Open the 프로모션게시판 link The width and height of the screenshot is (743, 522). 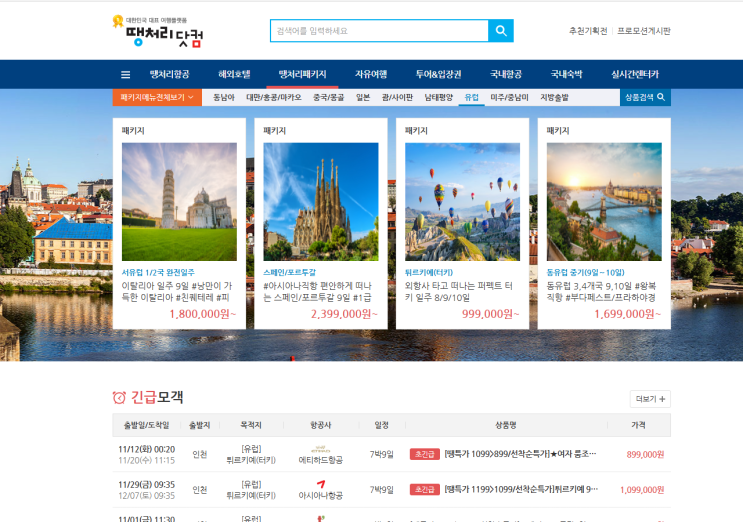tap(643, 31)
